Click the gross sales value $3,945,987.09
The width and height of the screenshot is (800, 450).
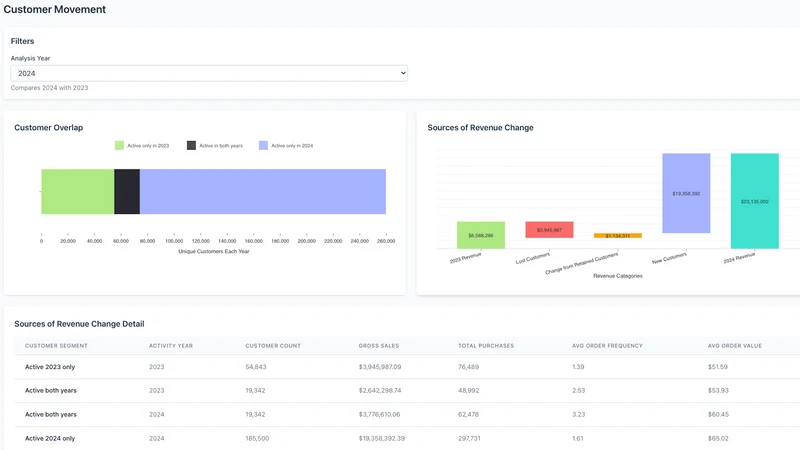tap(380, 367)
